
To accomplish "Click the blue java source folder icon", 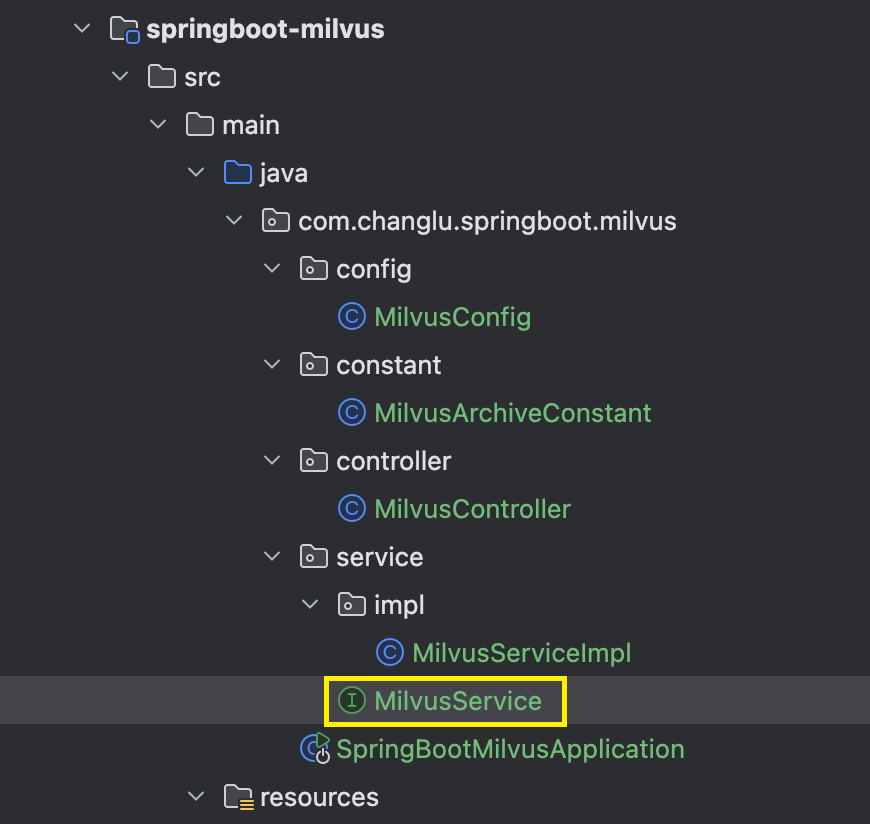I will (237, 173).
